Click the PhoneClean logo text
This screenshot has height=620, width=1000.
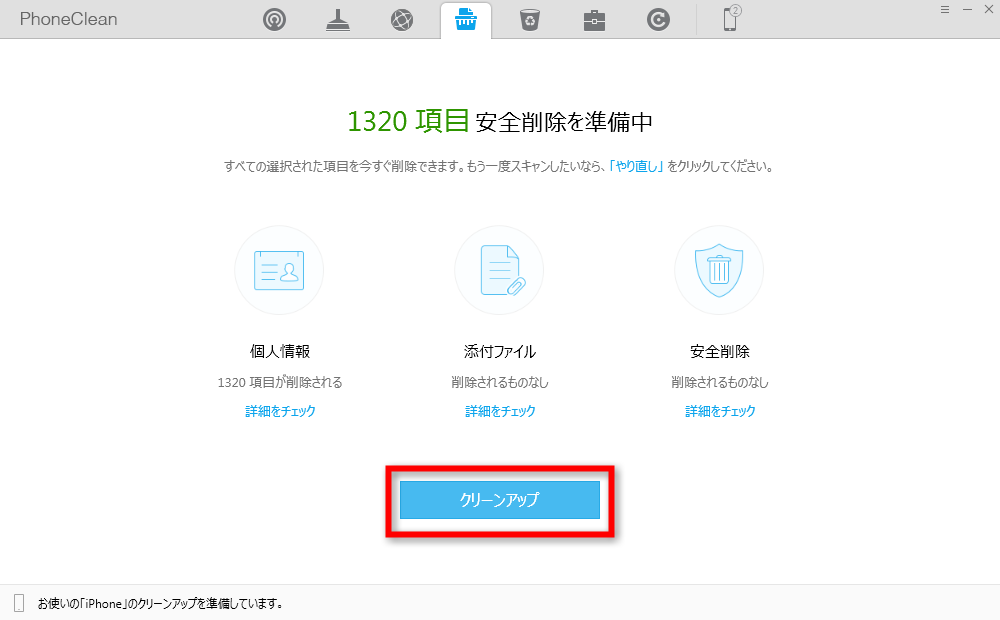pos(68,19)
